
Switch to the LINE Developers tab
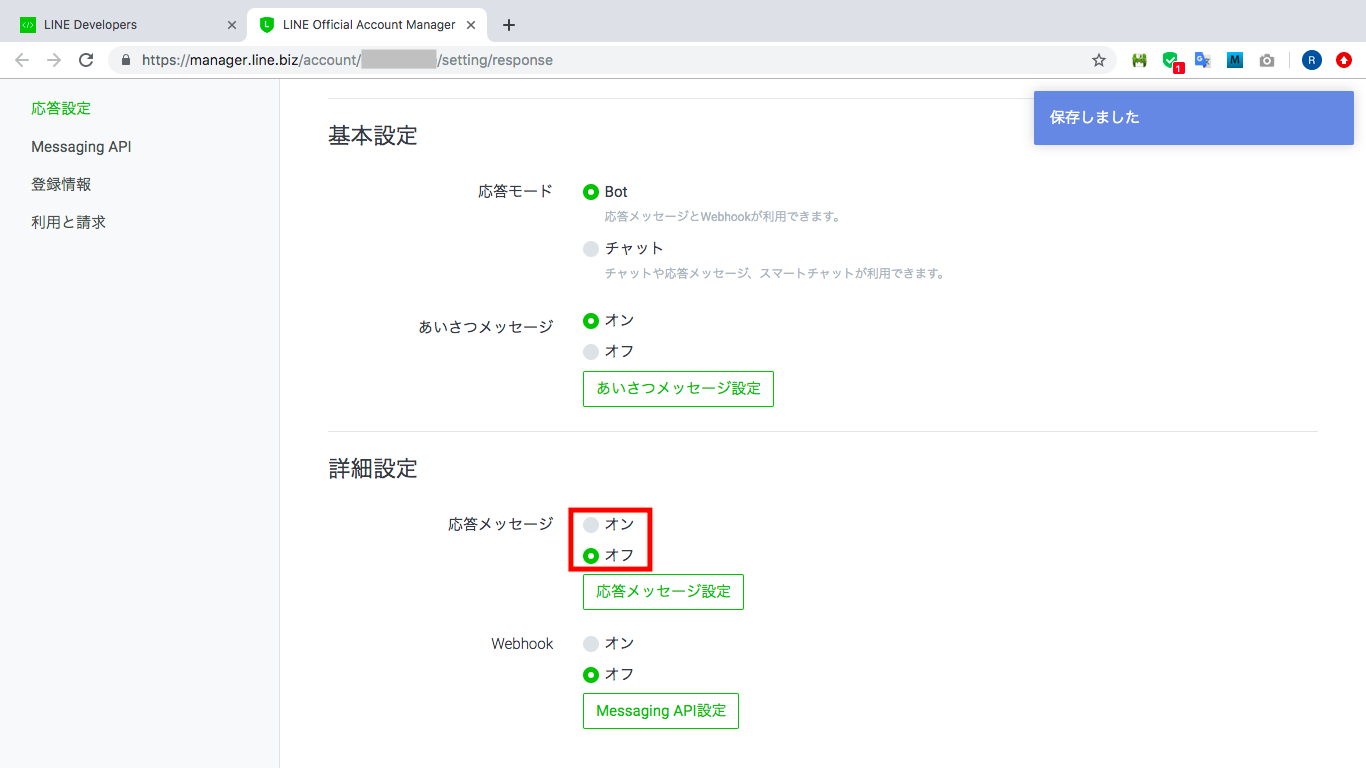(x=128, y=25)
